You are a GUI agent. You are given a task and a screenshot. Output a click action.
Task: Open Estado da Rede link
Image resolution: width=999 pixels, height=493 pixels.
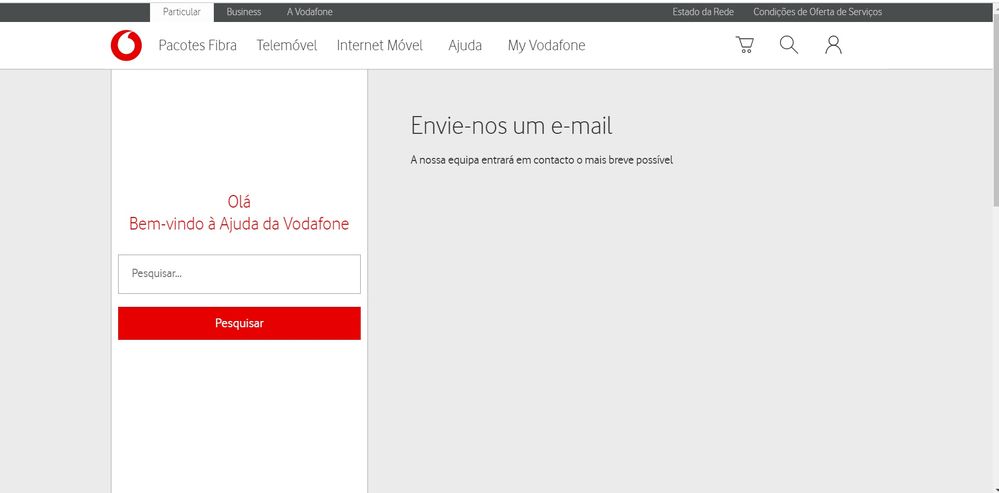click(703, 12)
